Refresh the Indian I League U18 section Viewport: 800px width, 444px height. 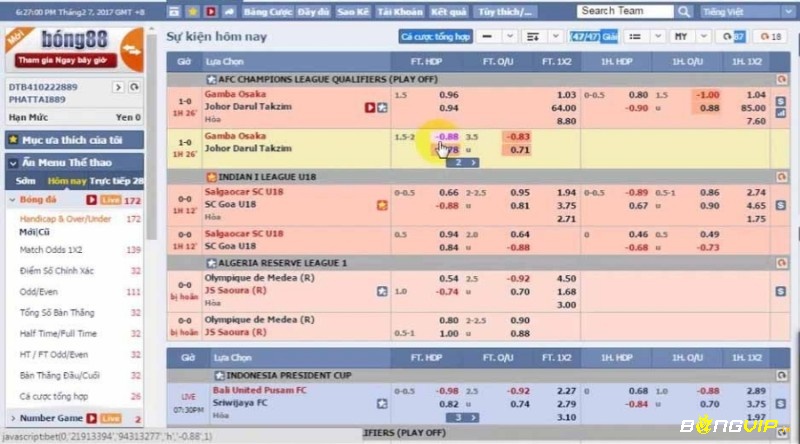[780, 177]
